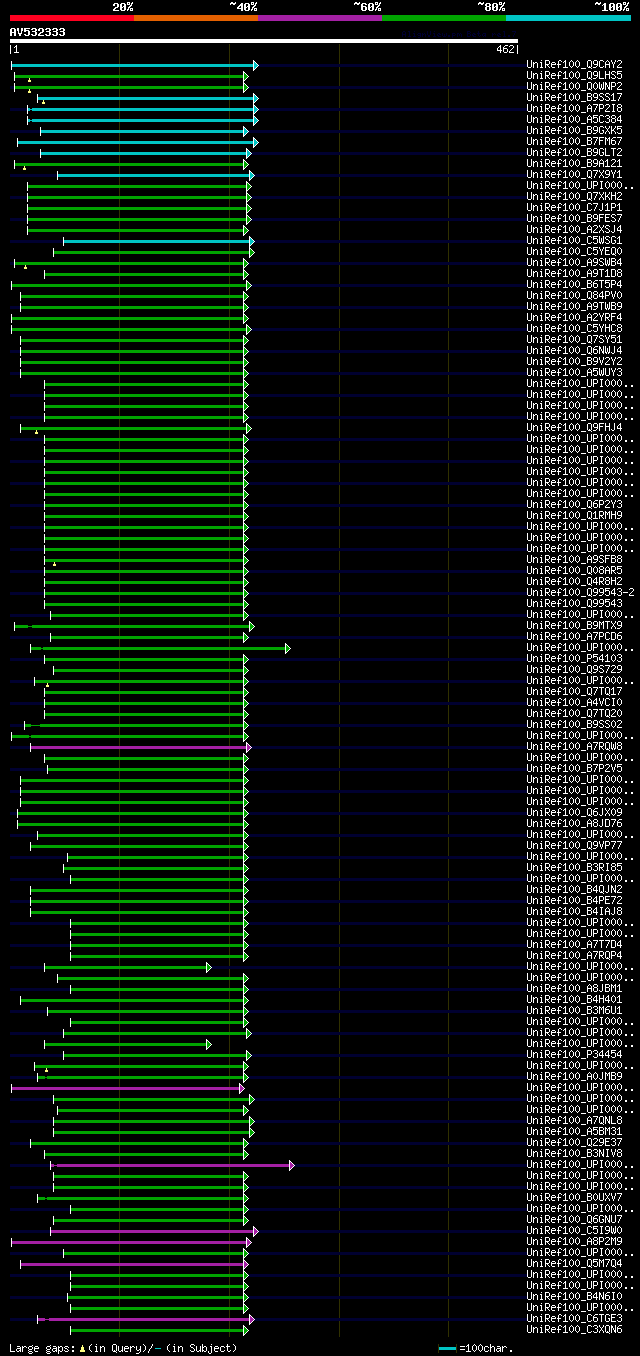Click the UniRef100_A2XSJ4 label
The height and width of the screenshot is (1356, 640).
coord(574,230)
